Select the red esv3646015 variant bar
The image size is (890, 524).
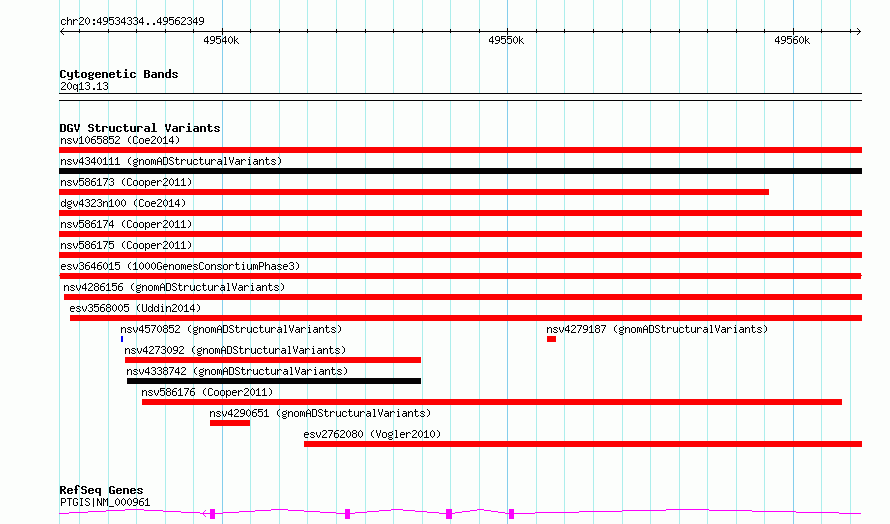(460, 276)
